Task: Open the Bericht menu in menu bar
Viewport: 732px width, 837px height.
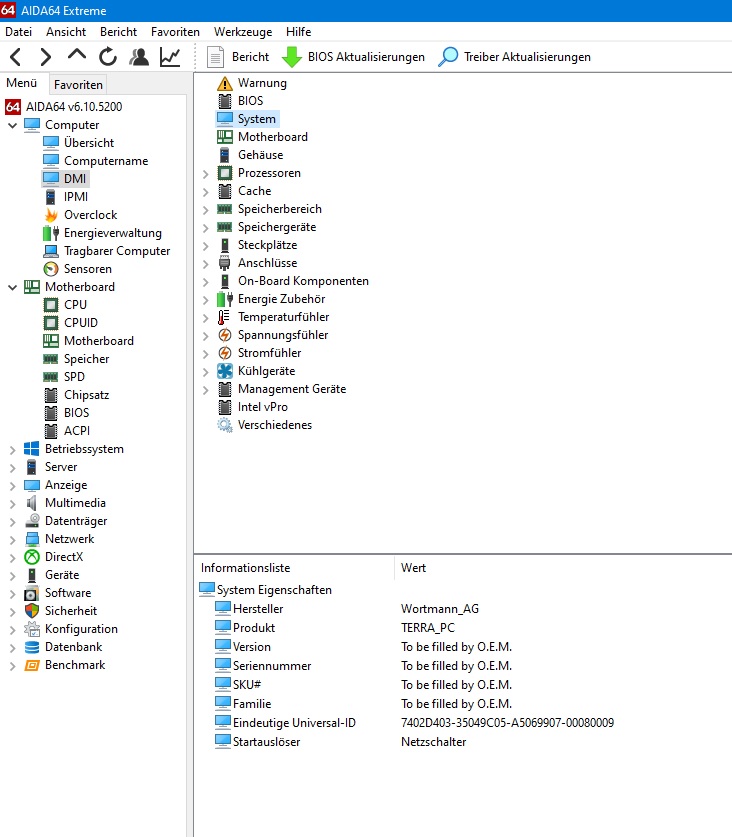Action: 118,32
